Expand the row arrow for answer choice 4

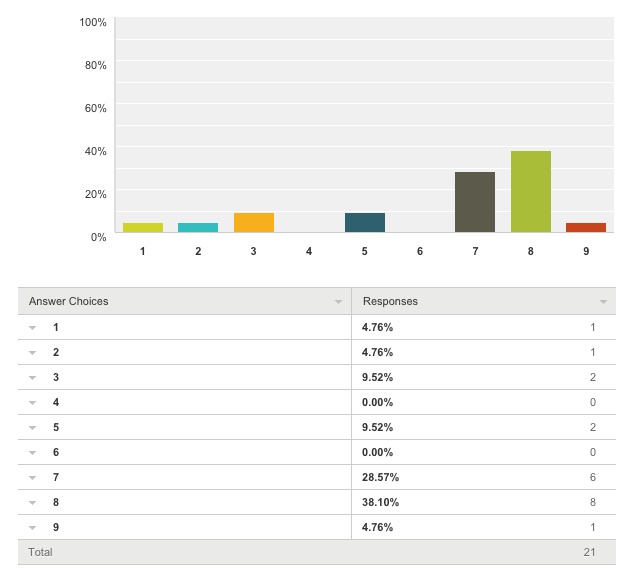click(33, 403)
